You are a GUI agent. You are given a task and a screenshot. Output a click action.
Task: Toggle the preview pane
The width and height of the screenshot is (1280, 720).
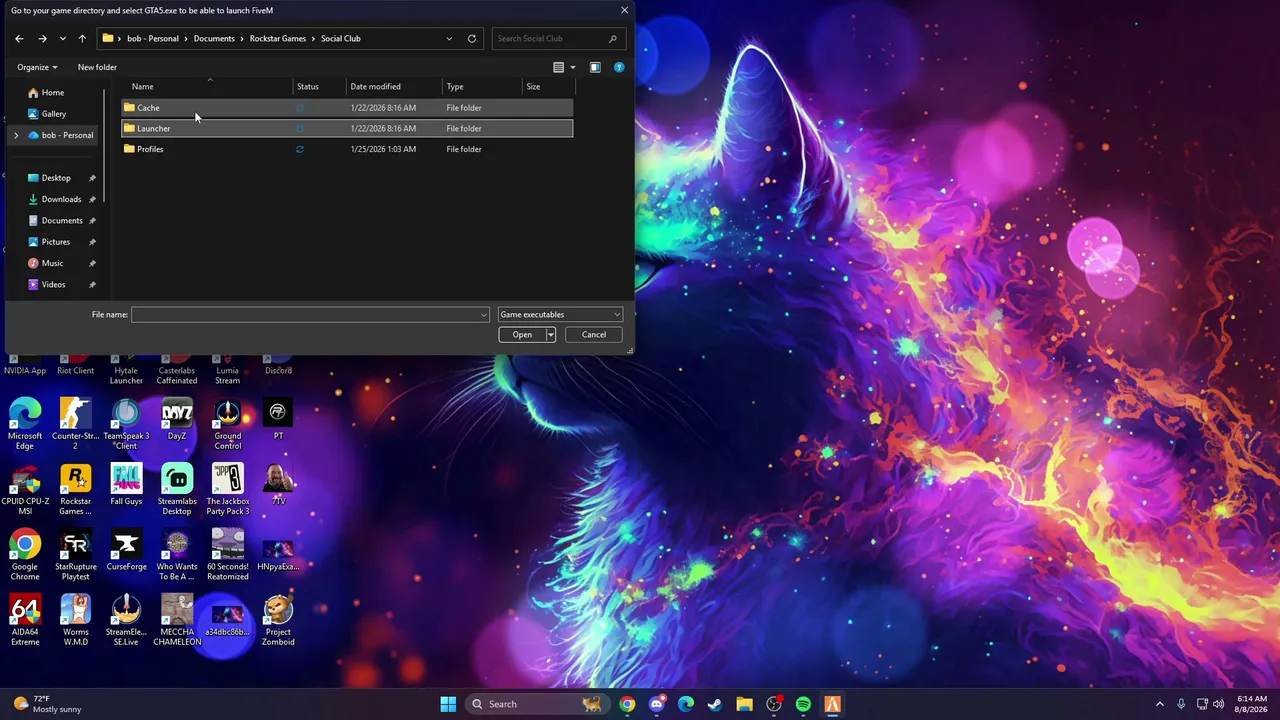(595, 67)
